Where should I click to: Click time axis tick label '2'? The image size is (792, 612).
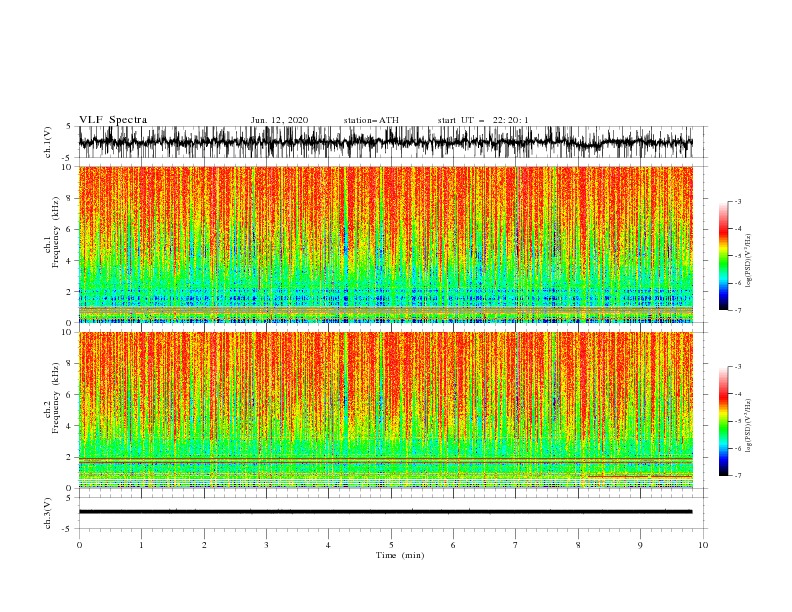click(204, 545)
